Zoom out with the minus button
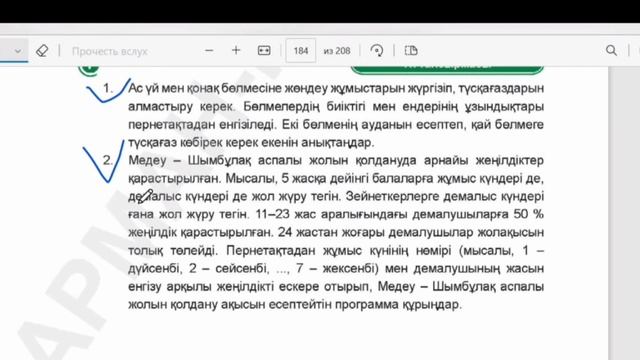Screen dimensions: 640x360 click(209, 51)
